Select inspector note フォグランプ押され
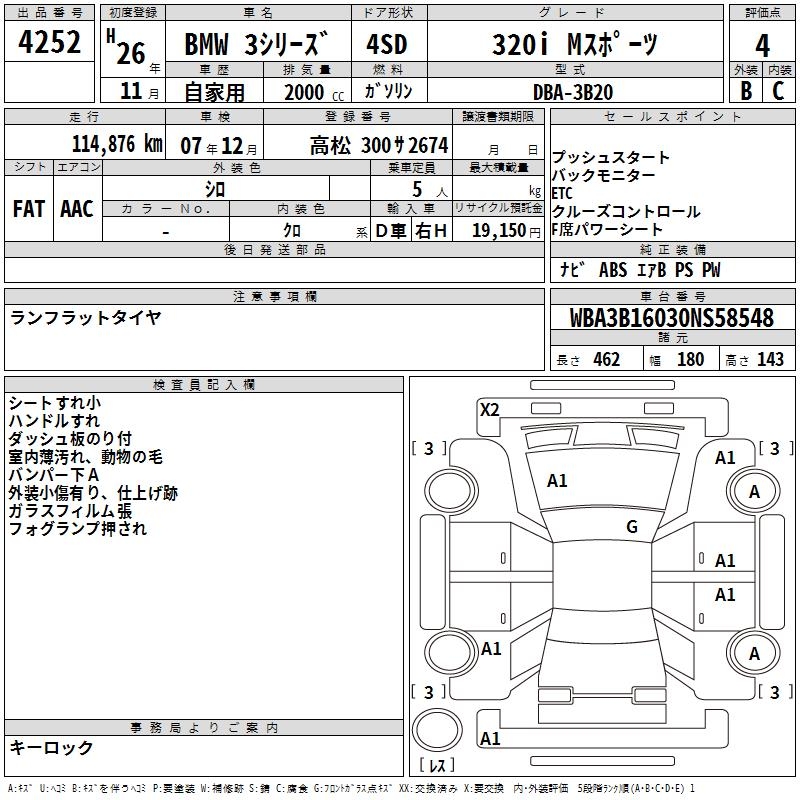 click(78, 528)
